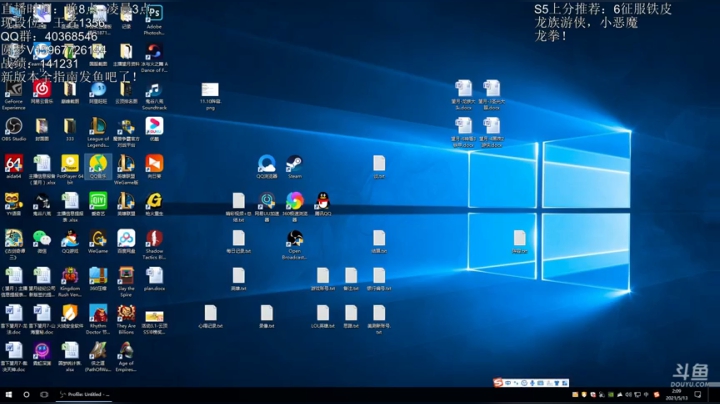Open the Soundtrack music note shortcut
This screenshot has width=720, height=404.
154,96
